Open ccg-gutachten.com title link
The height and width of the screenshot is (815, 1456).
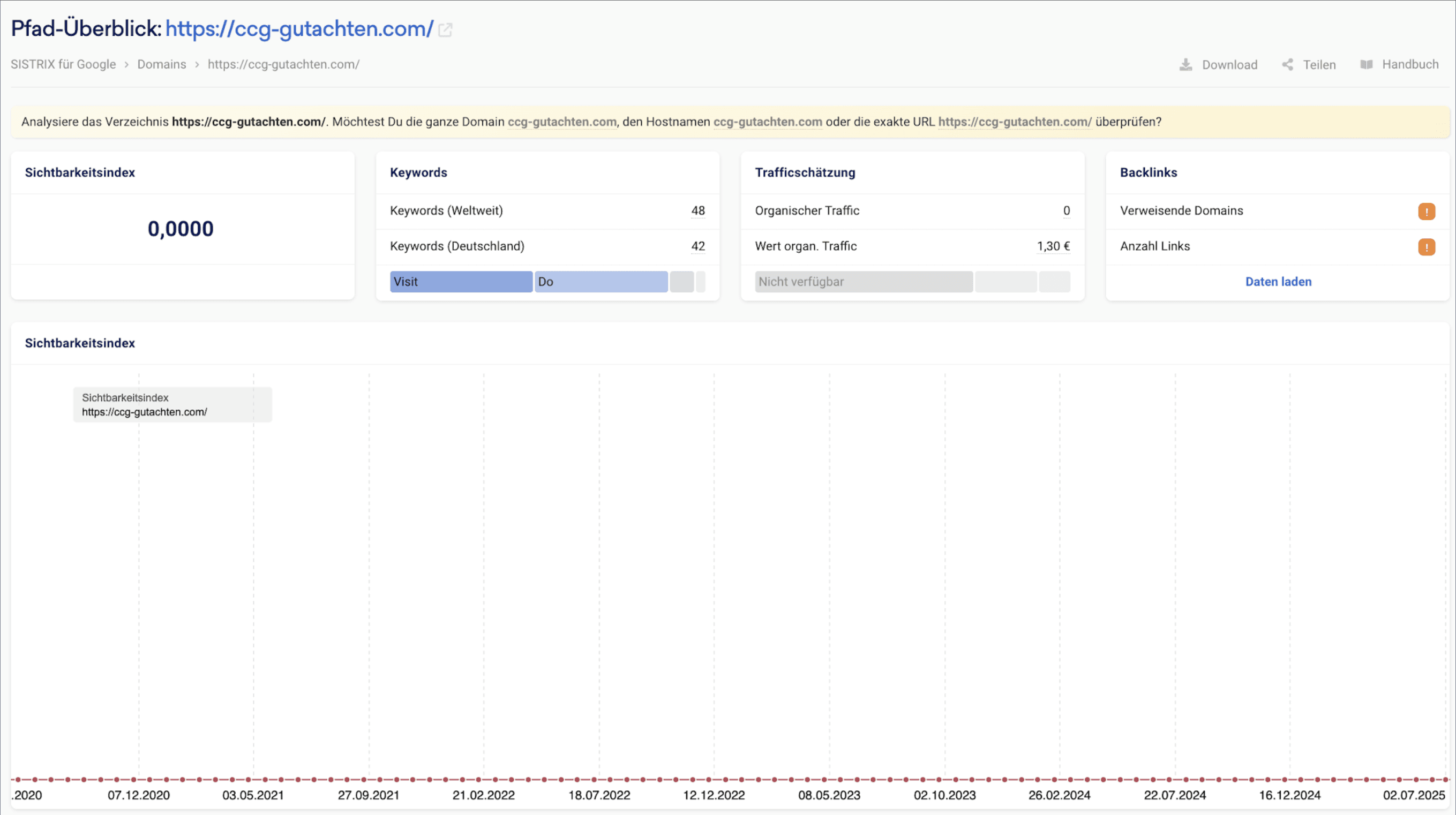pyautogui.click(x=299, y=28)
